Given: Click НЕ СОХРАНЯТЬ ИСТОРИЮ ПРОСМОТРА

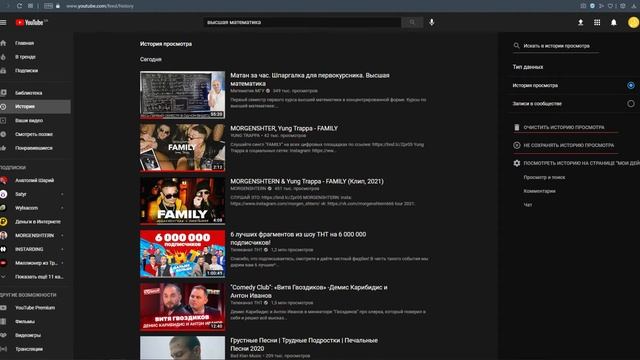Looking at the screenshot, I should click(x=568, y=145).
